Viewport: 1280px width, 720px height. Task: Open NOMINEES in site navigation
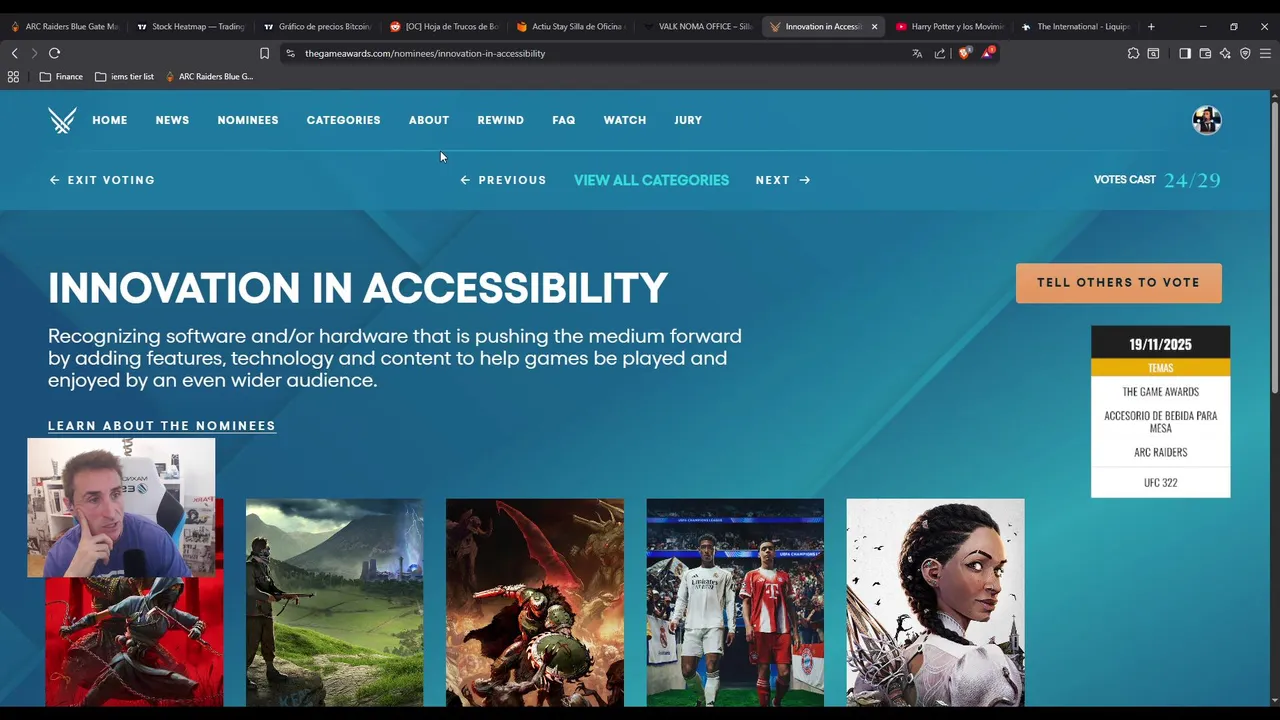pyautogui.click(x=248, y=120)
